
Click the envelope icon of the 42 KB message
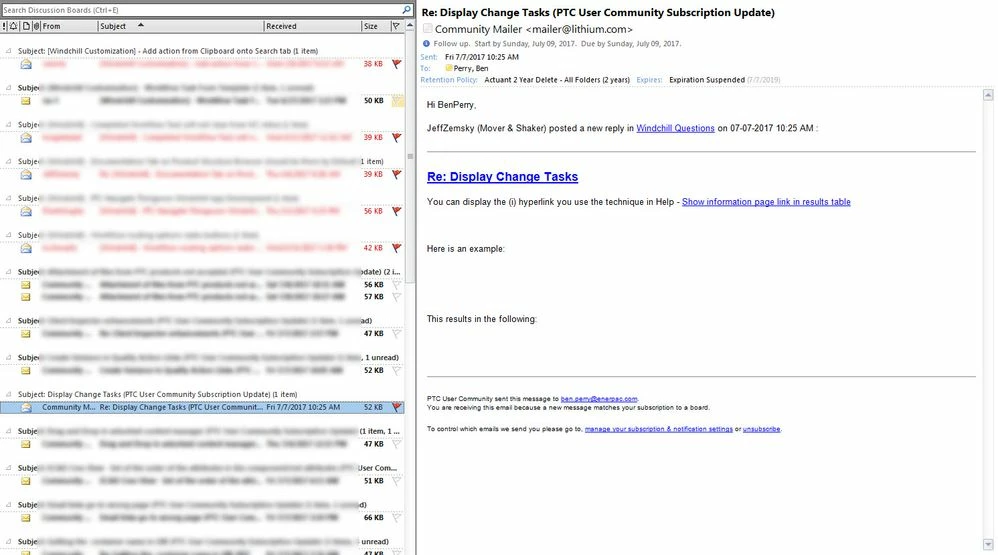25,248
